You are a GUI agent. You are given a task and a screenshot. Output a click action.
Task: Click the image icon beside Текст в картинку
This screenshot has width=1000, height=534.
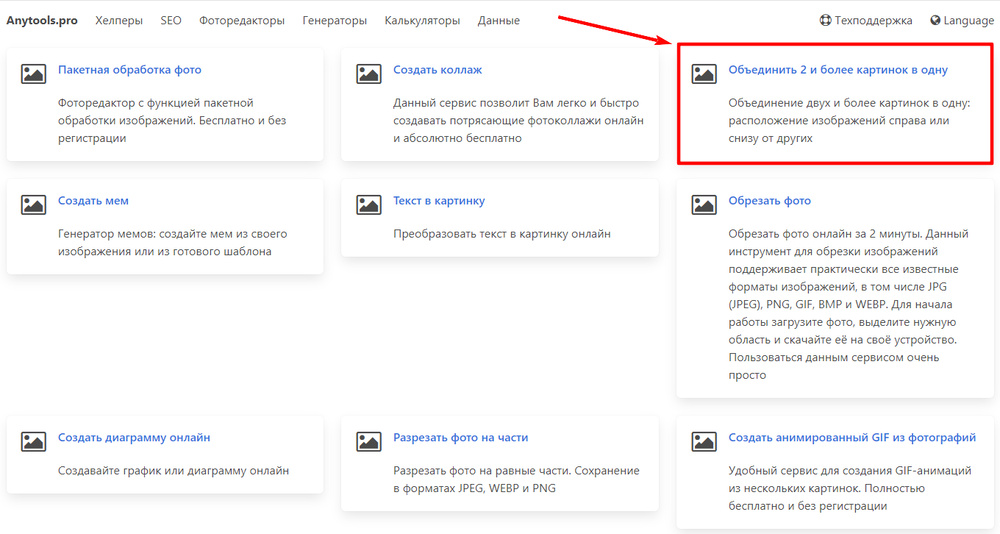pyautogui.click(x=369, y=203)
